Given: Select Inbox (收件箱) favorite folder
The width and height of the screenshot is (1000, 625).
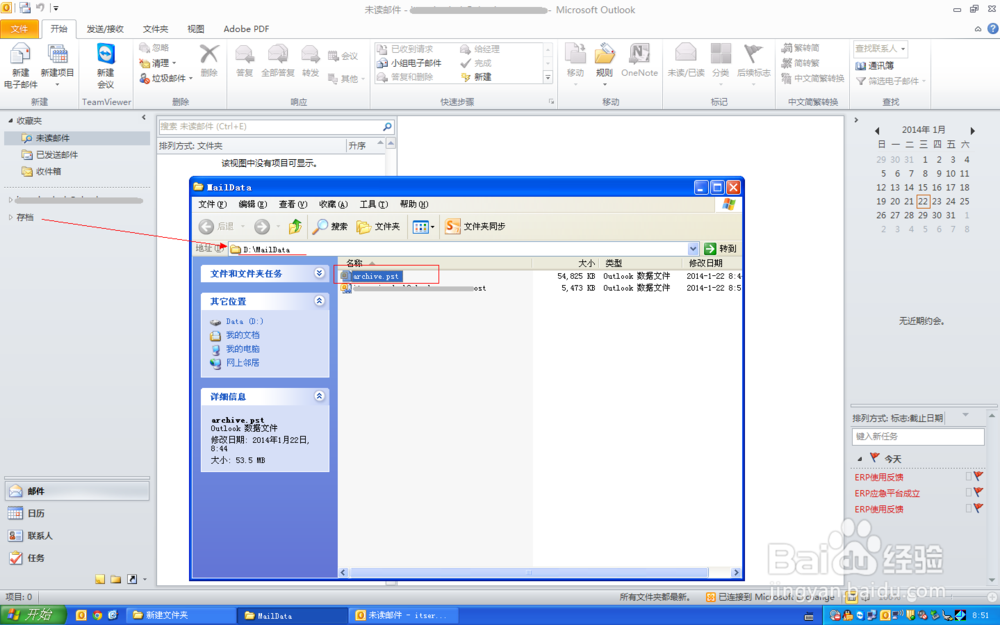Looking at the screenshot, I should coord(48,171).
